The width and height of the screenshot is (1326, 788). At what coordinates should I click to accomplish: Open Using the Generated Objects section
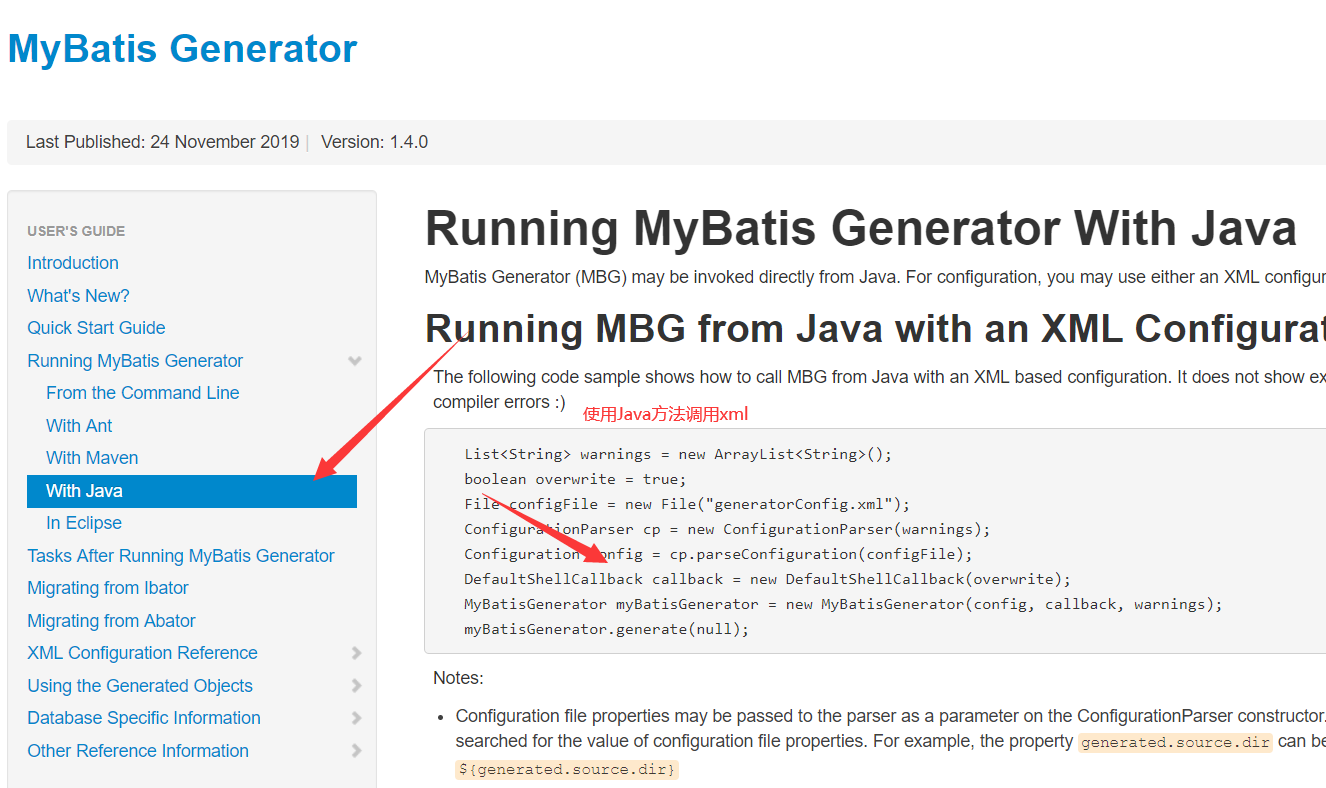[140, 686]
